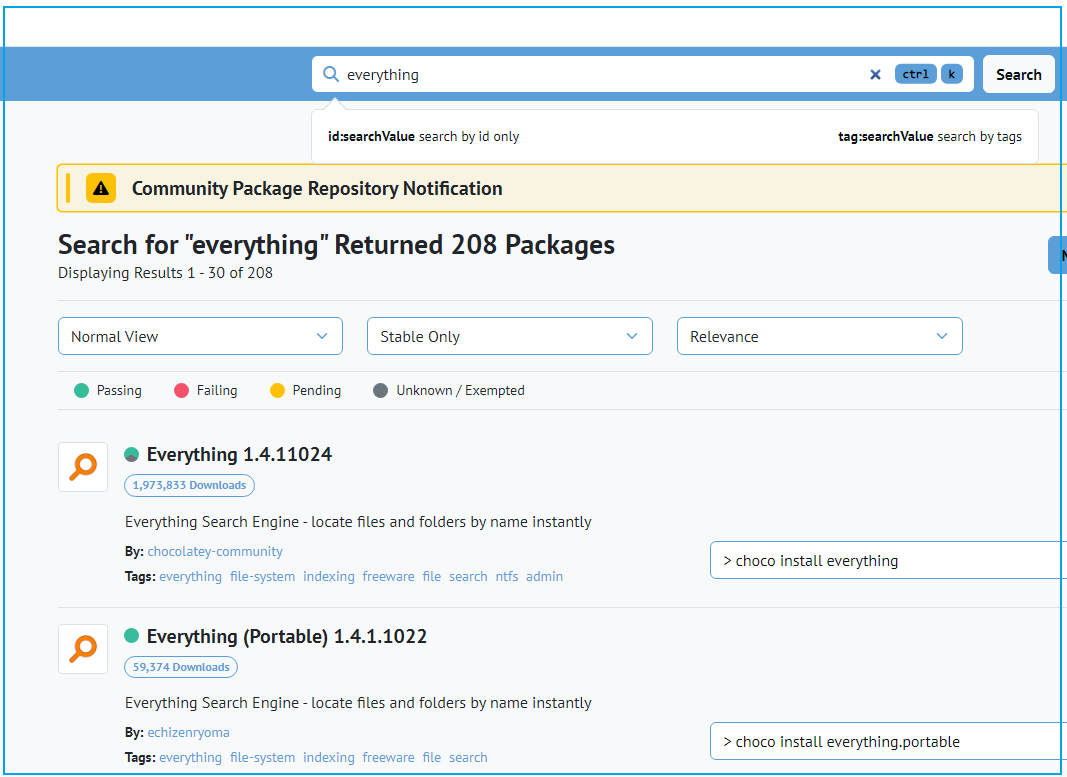1067x777 pixels.
Task: Click 'file-system' tag under Everything (Portable)
Action: coord(263,757)
